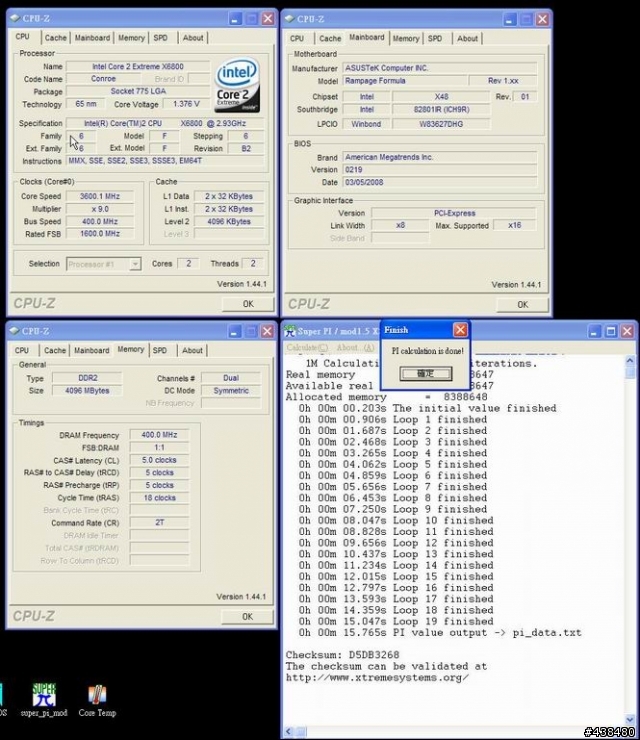Click Super PI vertical scrollbar down arrow
Image resolution: width=640 pixels, height=740 pixels.
pyautogui.click(x=630, y=720)
